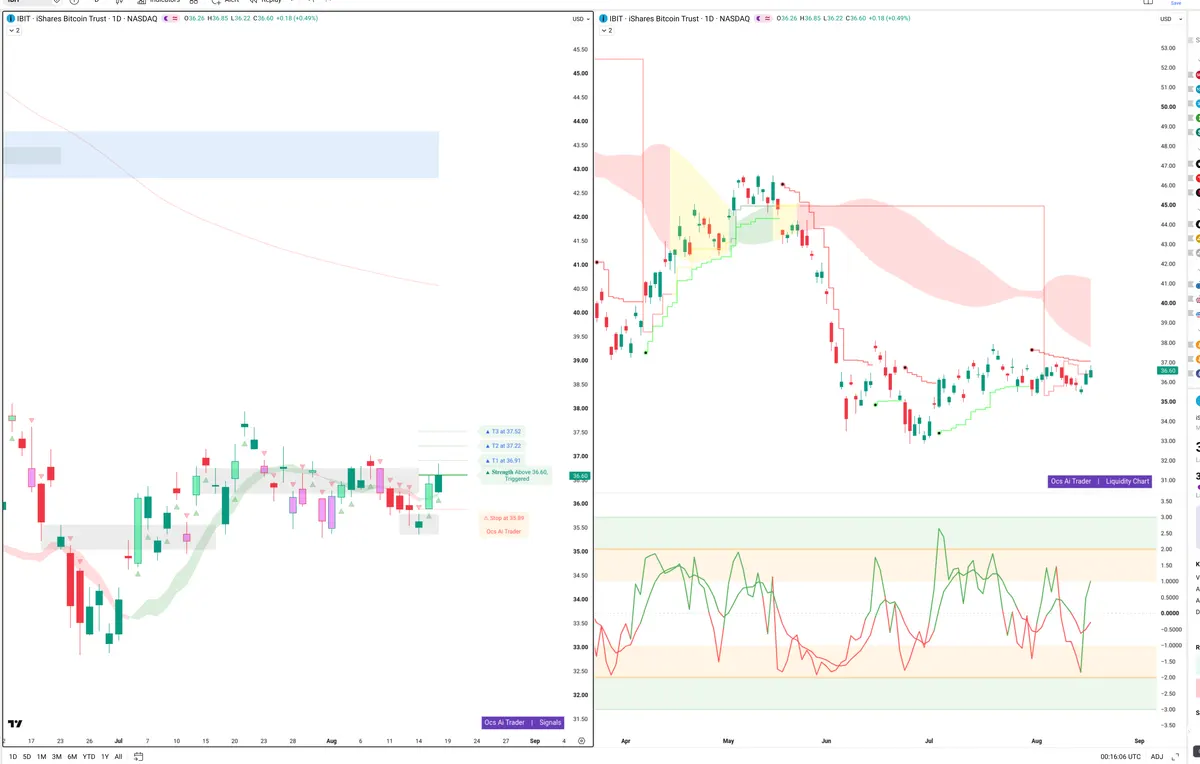Click the IBIT symbol logo on left chart
The width and height of the screenshot is (1200, 764).
tap(11, 19)
